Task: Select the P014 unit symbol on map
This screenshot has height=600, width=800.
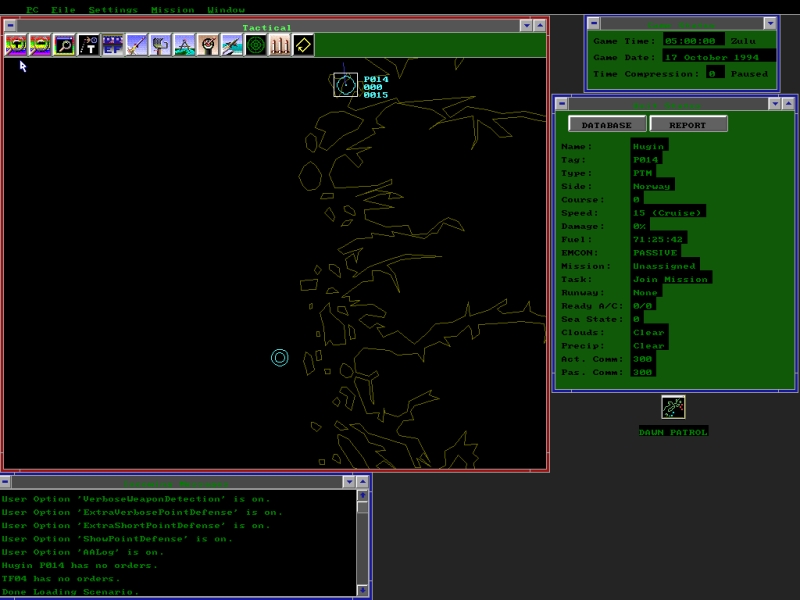Action: tap(345, 85)
